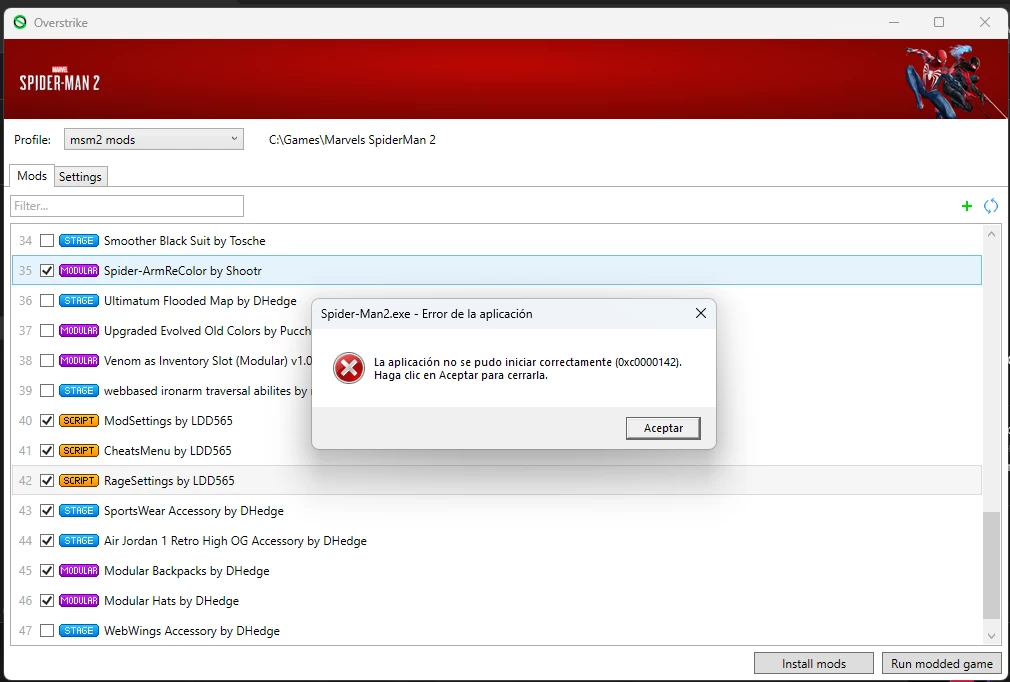Toggle the Modular Hats by DHedge checkbox
1010x682 pixels.
[46, 601]
